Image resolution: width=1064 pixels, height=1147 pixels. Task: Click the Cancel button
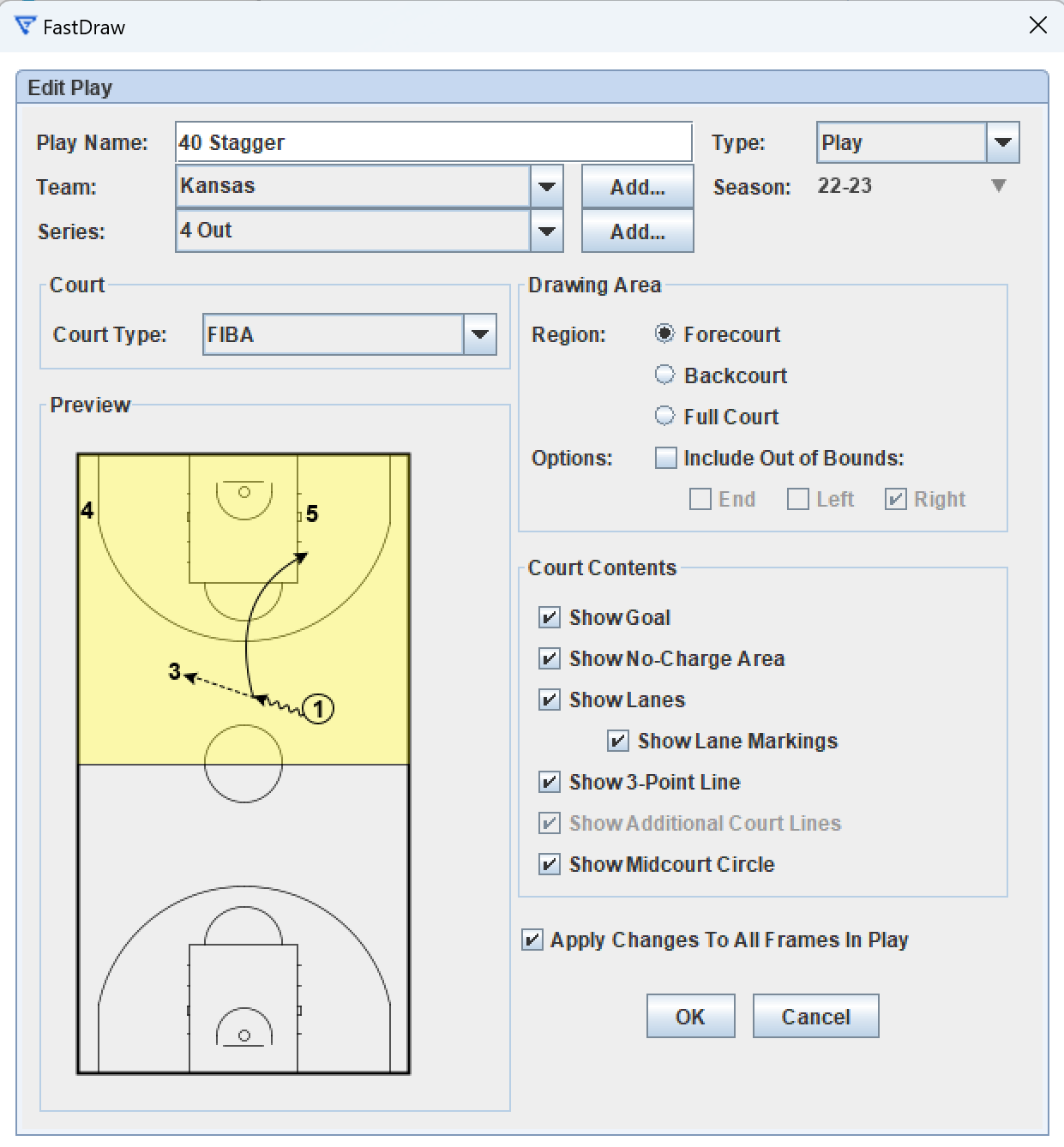point(815,1017)
